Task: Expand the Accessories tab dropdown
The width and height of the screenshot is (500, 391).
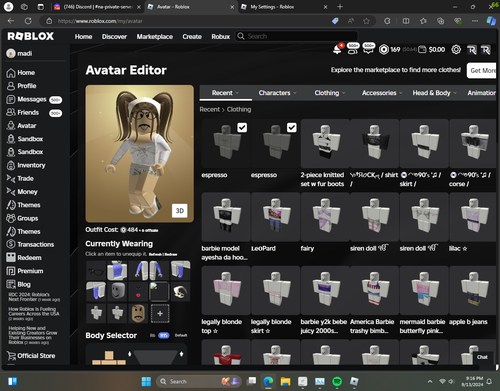Action: [382, 93]
